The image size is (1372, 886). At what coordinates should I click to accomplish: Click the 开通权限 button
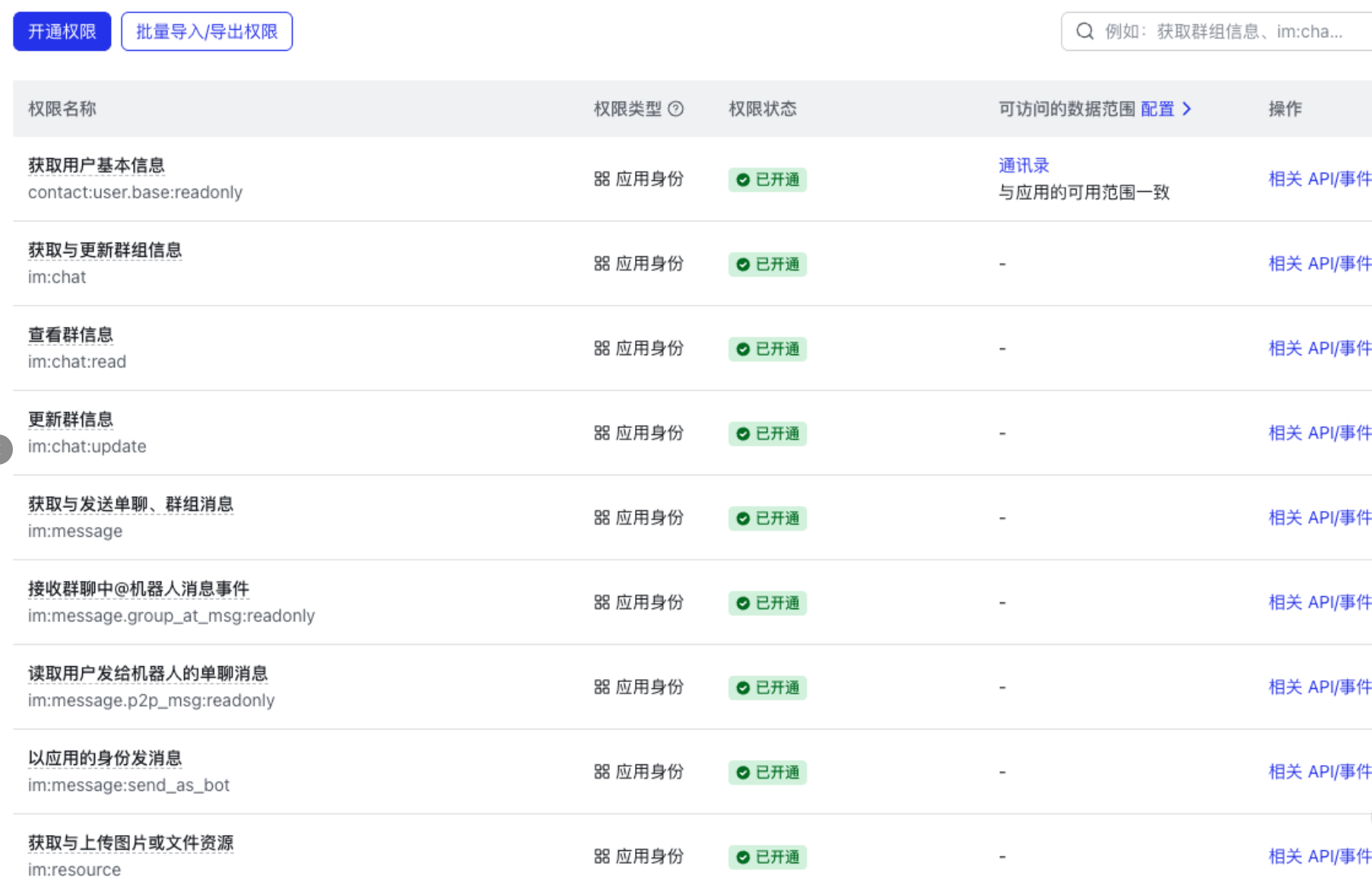tap(62, 32)
